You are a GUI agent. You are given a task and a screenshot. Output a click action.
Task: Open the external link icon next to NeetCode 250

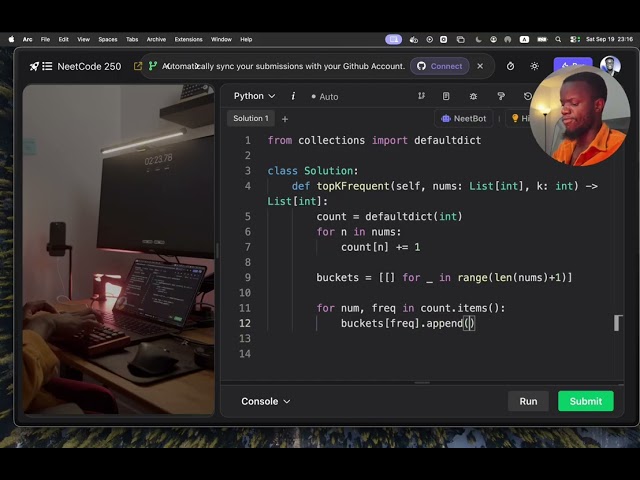click(x=138, y=66)
